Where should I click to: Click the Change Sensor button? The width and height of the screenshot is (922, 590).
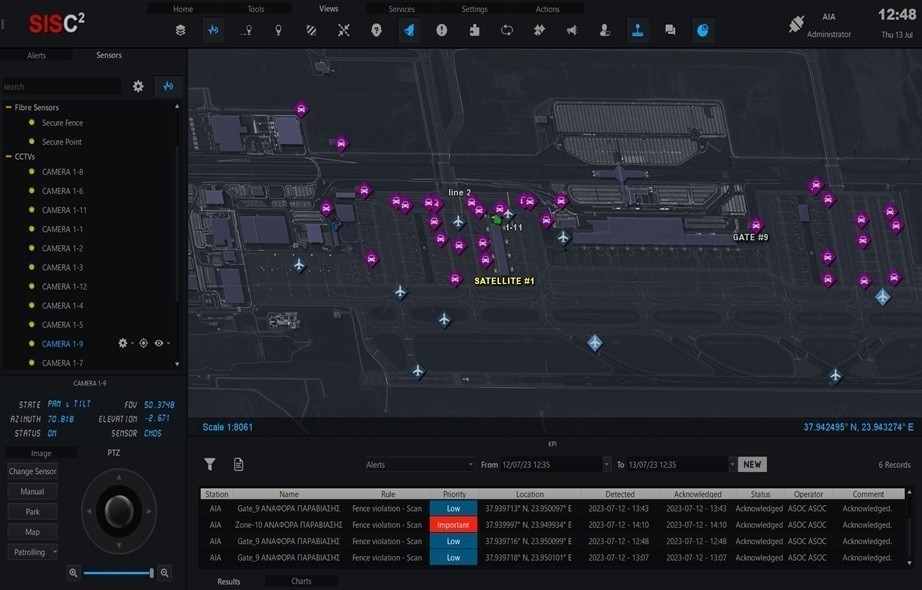(x=33, y=471)
